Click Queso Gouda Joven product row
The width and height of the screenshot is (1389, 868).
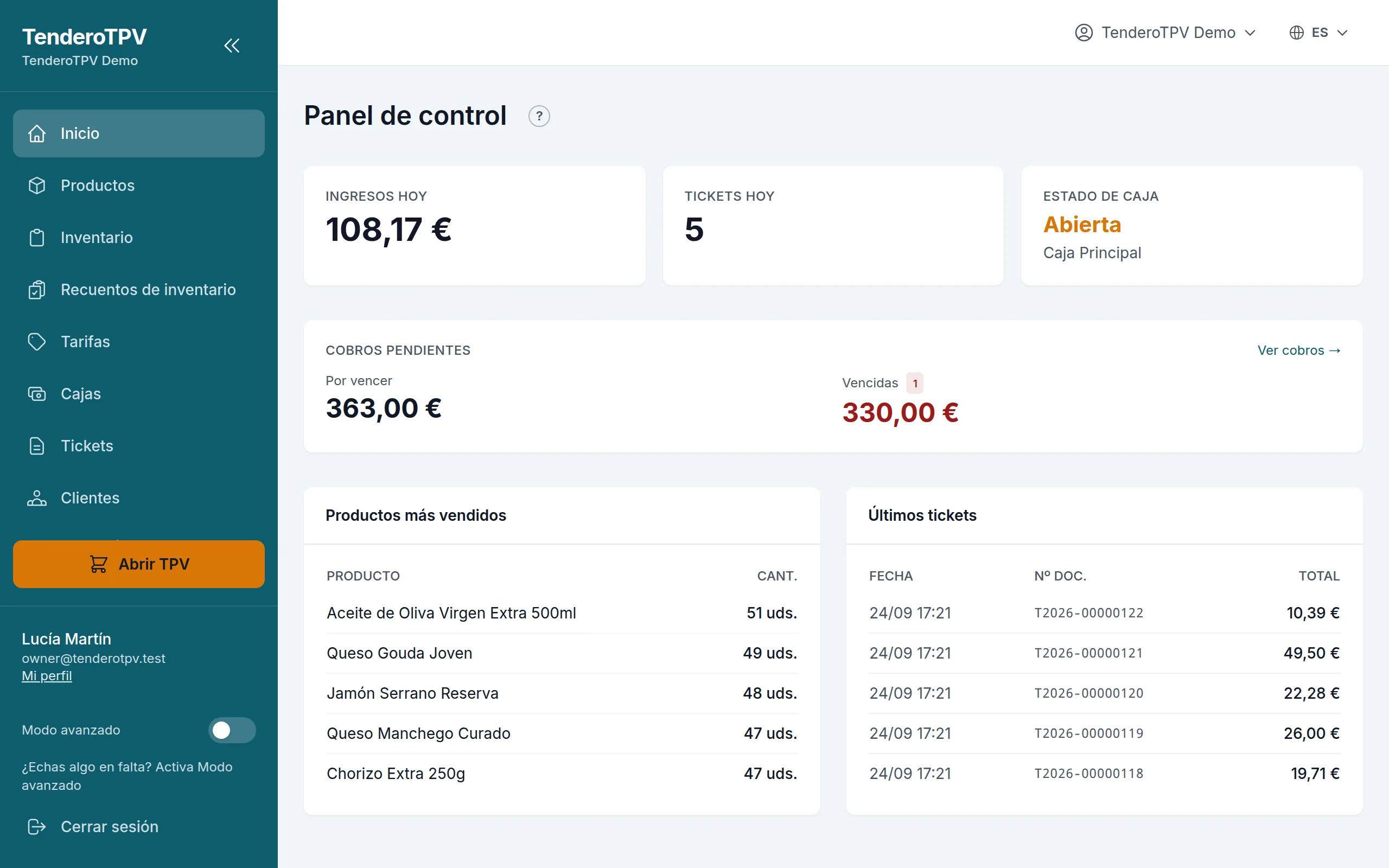562,653
